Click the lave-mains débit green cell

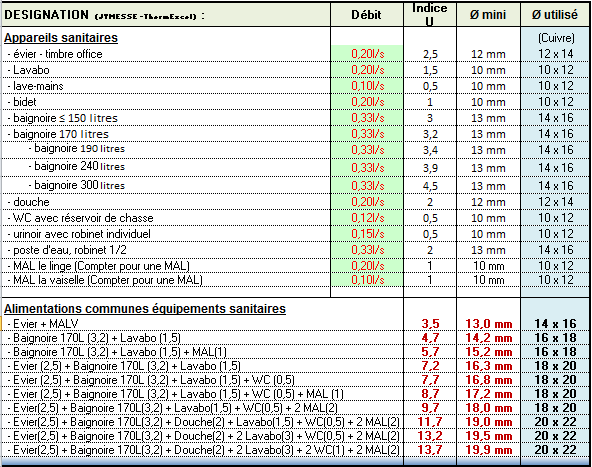coord(367,86)
